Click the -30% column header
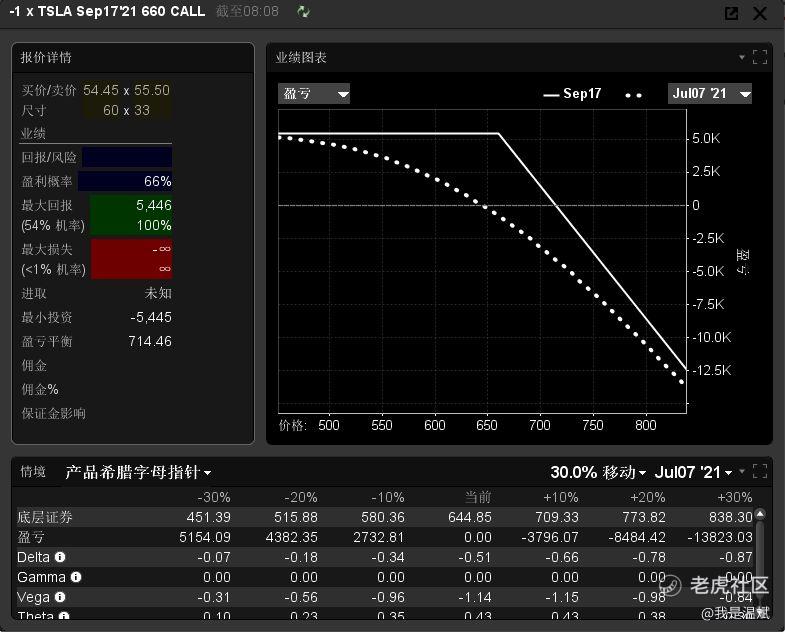The height and width of the screenshot is (632, 785). coord(214,497)
